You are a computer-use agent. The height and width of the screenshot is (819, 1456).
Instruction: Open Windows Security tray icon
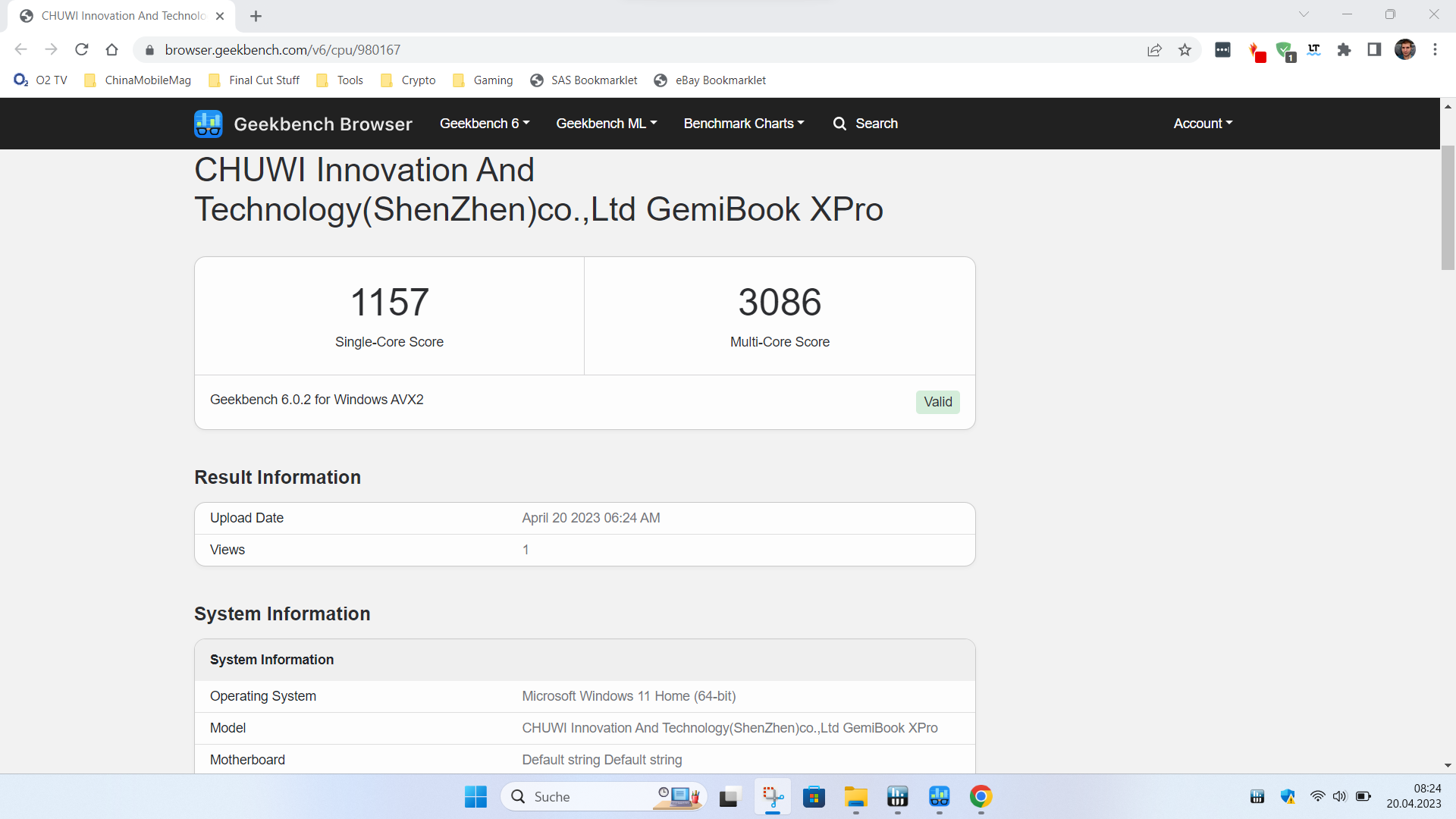1288,796
